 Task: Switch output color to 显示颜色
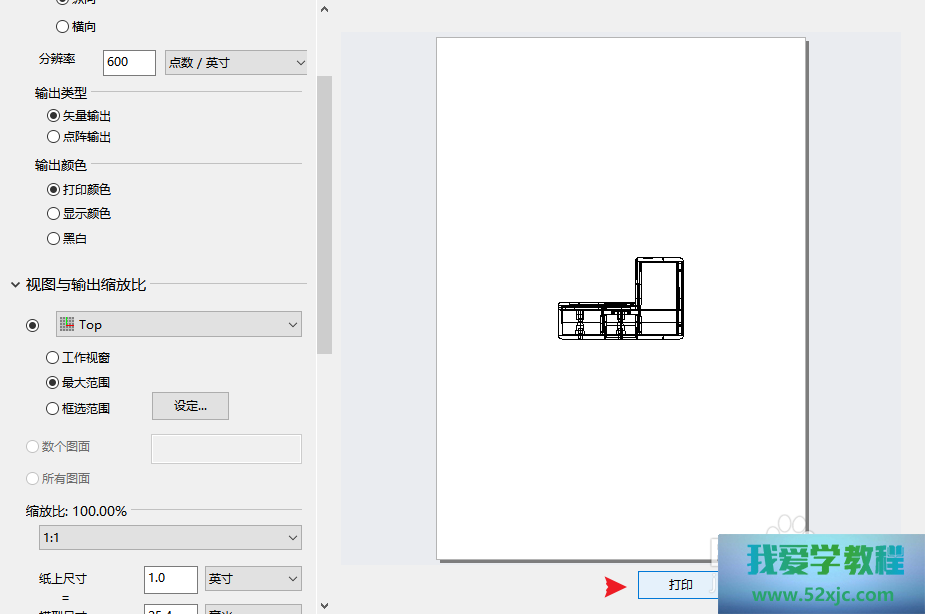54,213
